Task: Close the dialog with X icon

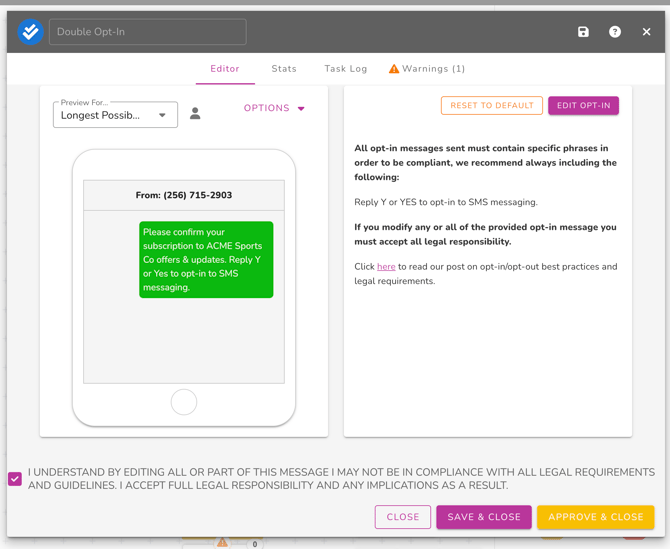Action: (646, 32)
